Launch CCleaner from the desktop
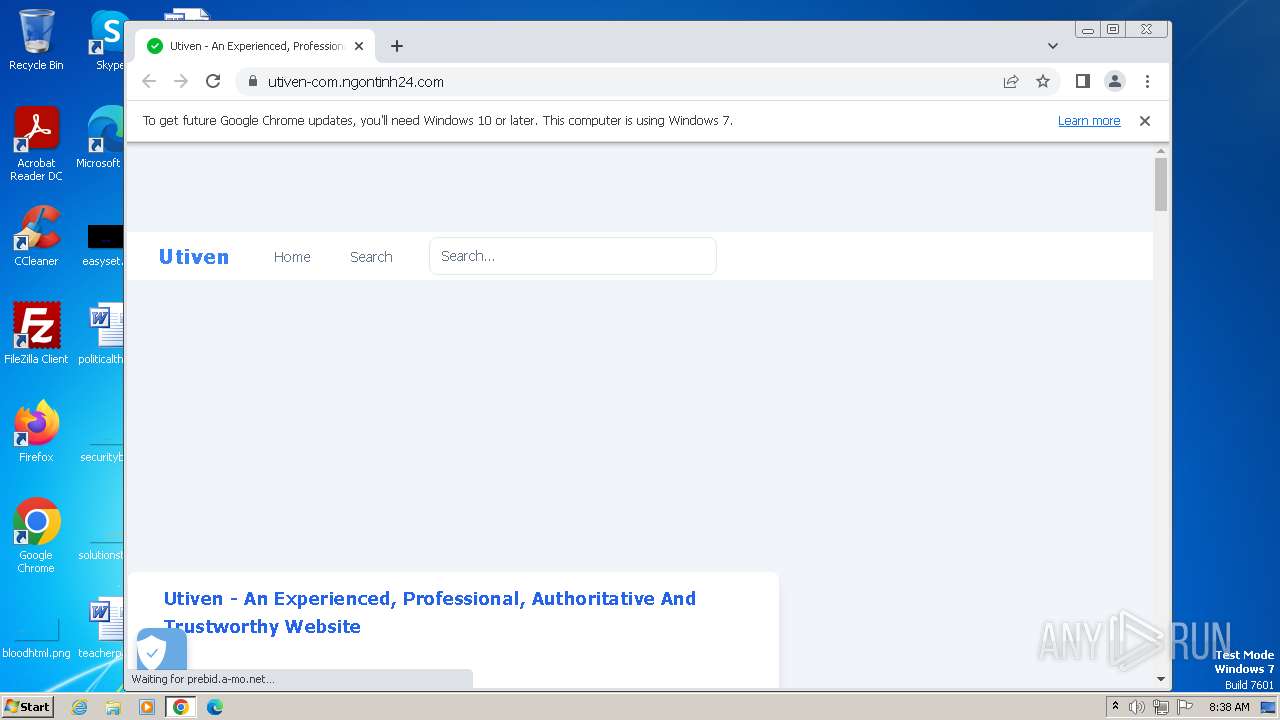 click(36, 237)
